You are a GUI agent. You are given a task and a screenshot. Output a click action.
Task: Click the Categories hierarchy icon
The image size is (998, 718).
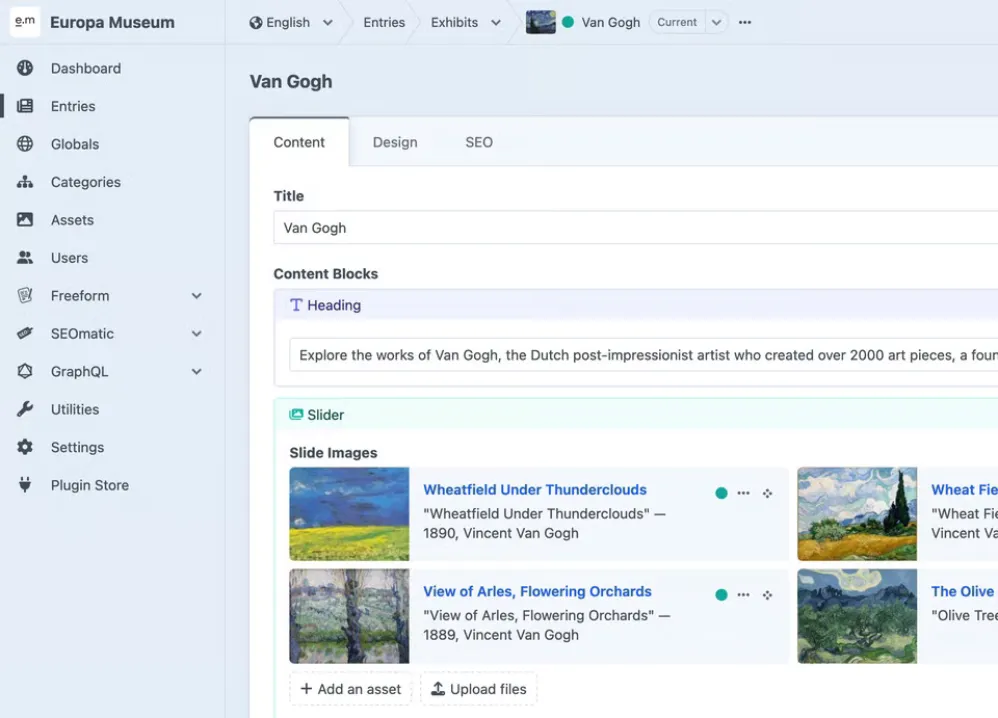pyautogui.click(x=25, y=182)
